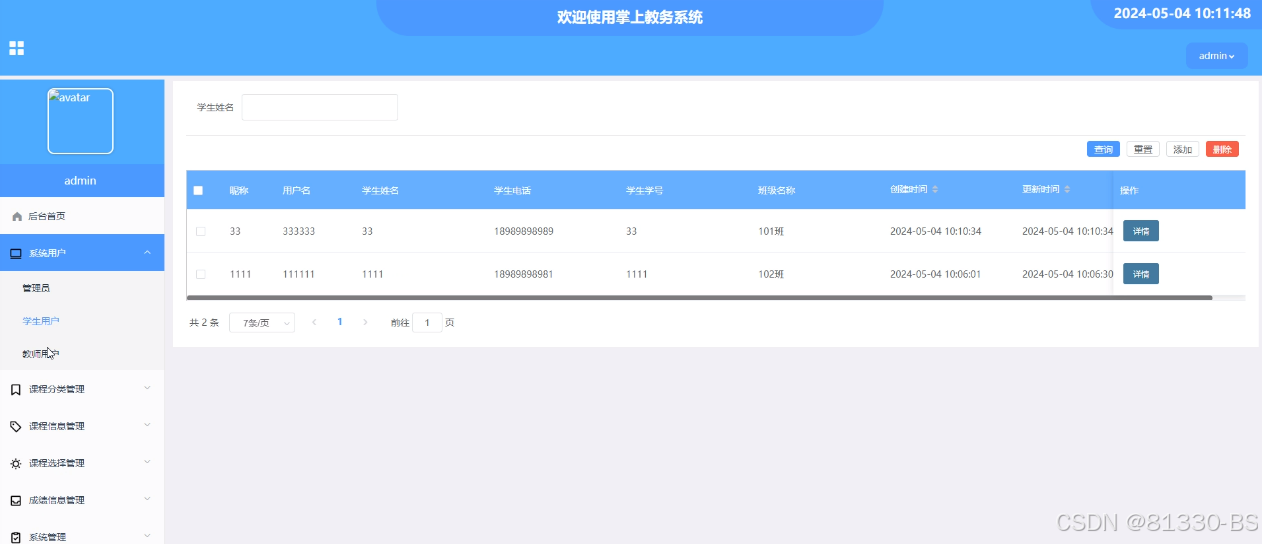Select 教师用户 submenu item
1262x544 pixels.
(41, 354)
